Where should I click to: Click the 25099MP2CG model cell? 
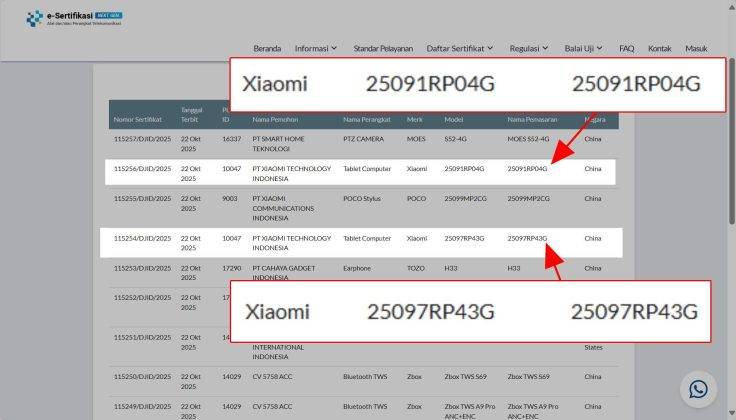(x=465, y=199)
